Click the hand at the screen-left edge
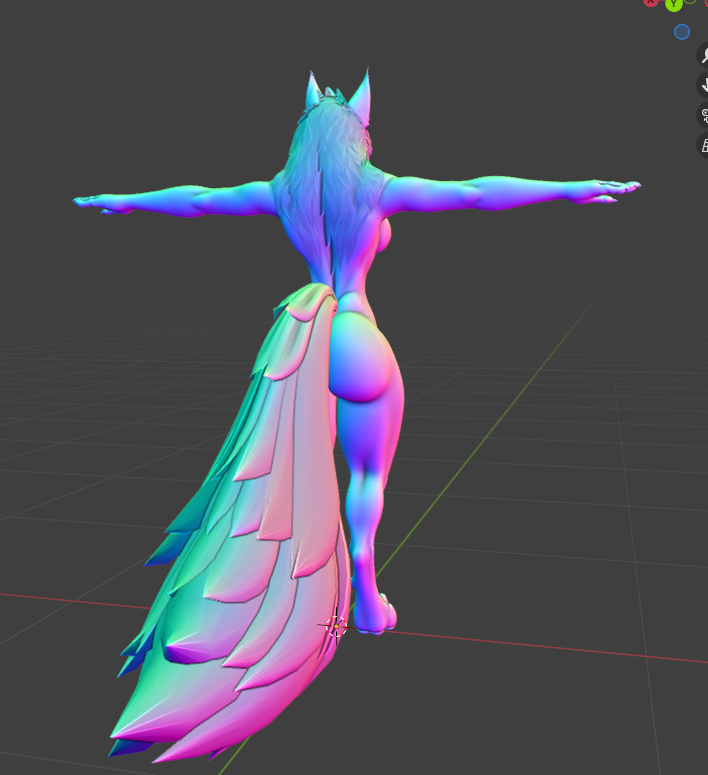 click(x=92, y=203)
